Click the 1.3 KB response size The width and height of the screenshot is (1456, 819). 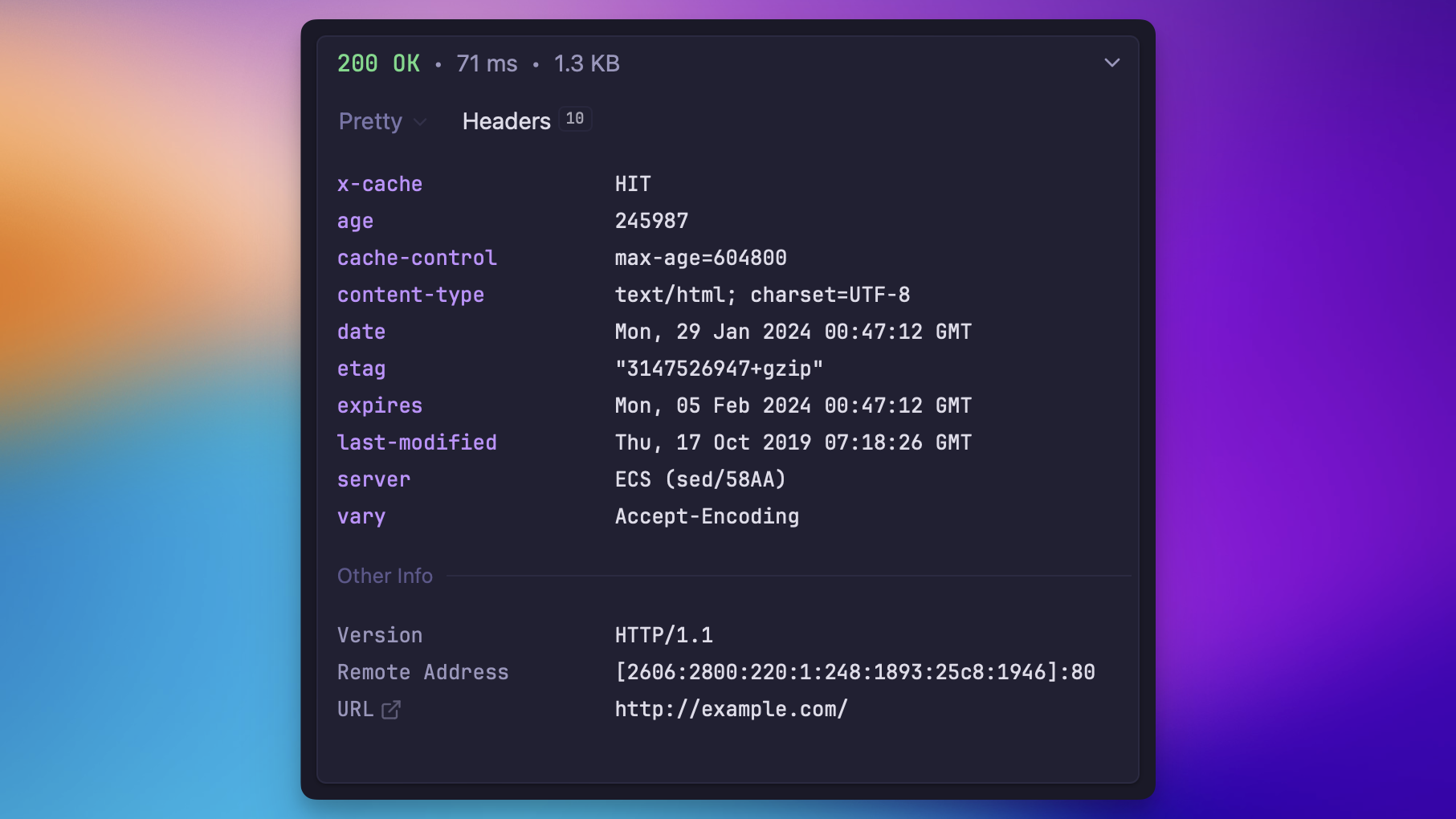(586, 63)
